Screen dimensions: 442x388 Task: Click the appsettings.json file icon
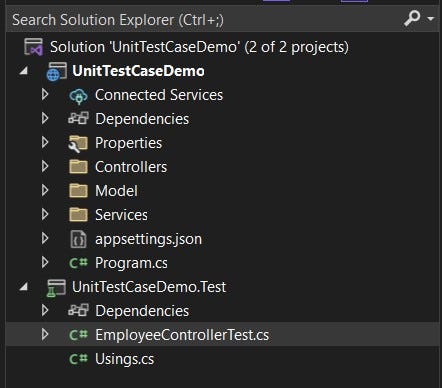tap(78, 239)
